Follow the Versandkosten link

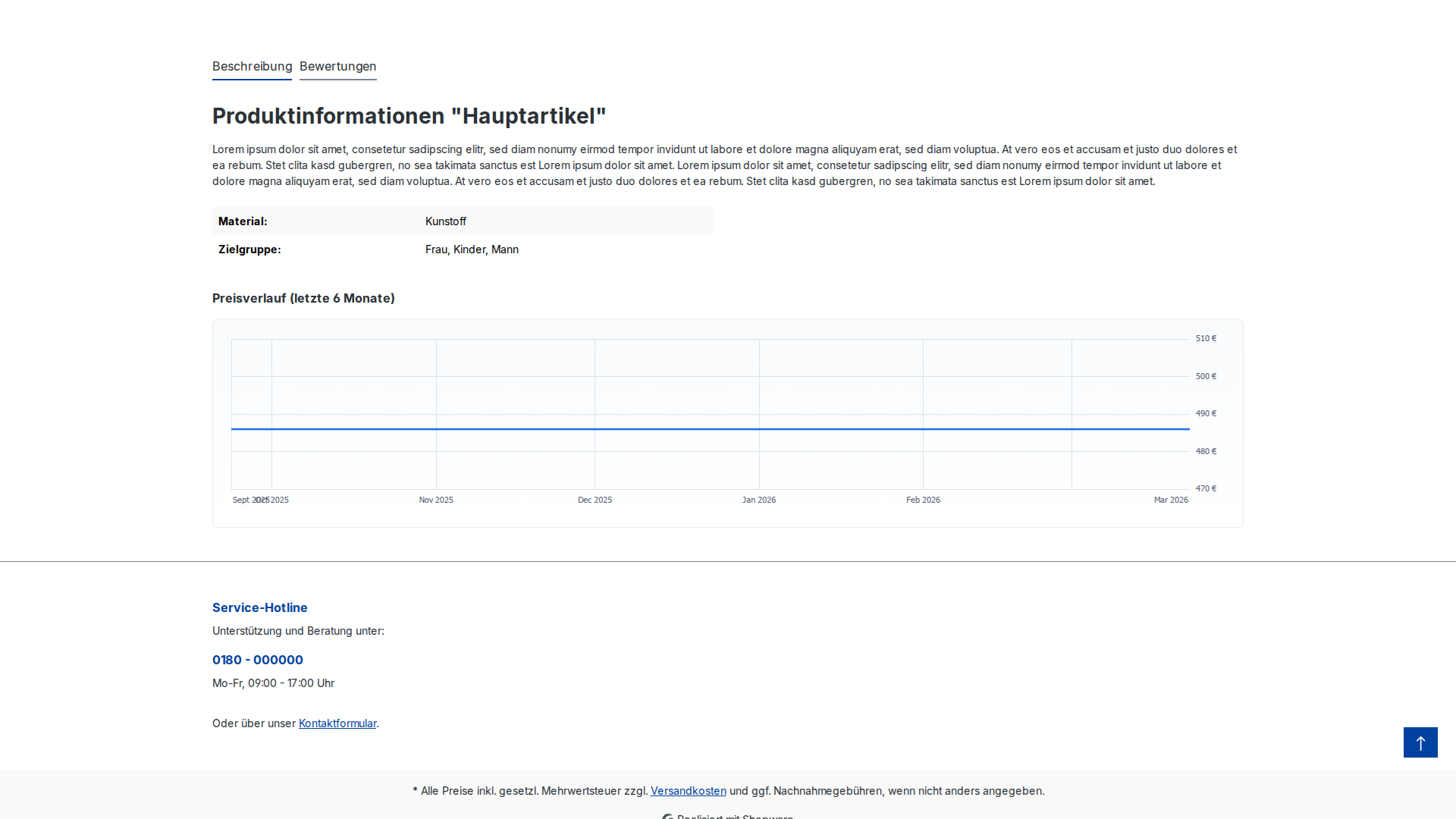pyautogui.click(x=688, y=791)
